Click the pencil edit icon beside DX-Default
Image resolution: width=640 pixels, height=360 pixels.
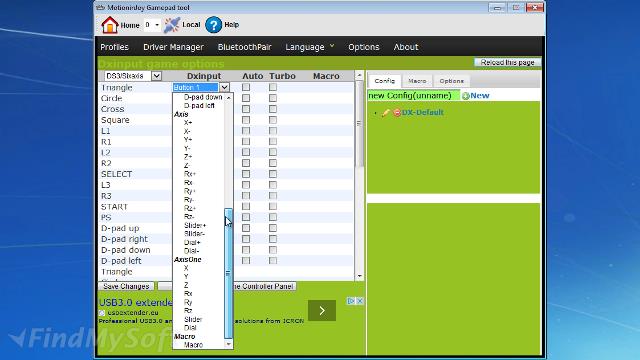tap(386, 113)
